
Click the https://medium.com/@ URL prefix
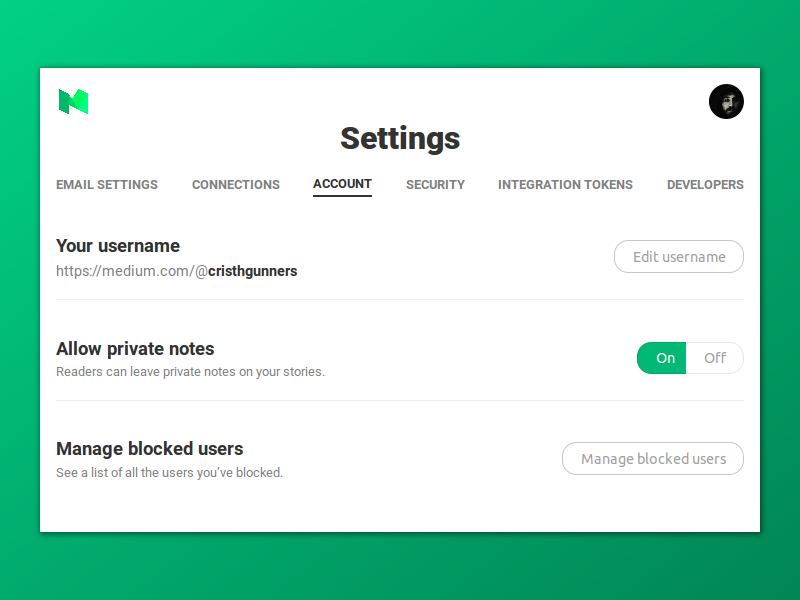(131, 271)
